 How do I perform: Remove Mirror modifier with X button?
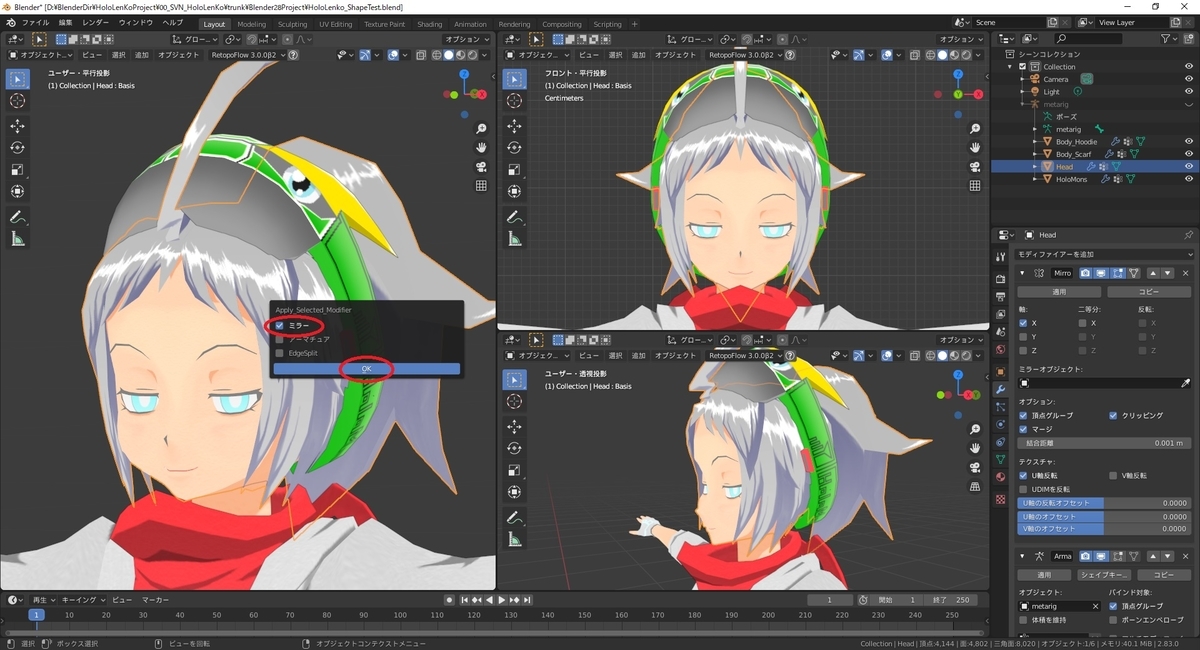pyautogui.click(x=1186, y=273)
